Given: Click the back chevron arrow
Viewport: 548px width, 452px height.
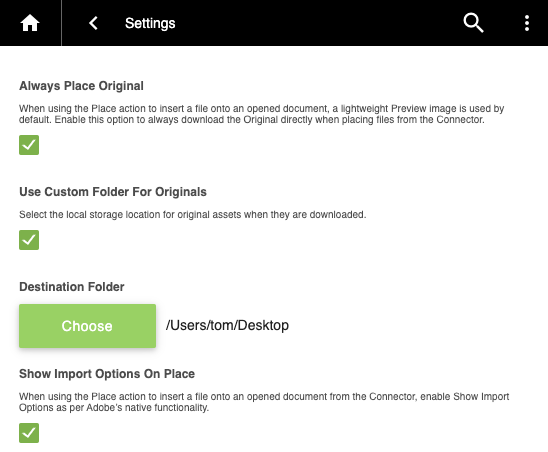Looking at the screenshot, I should (x=93, y=23).
